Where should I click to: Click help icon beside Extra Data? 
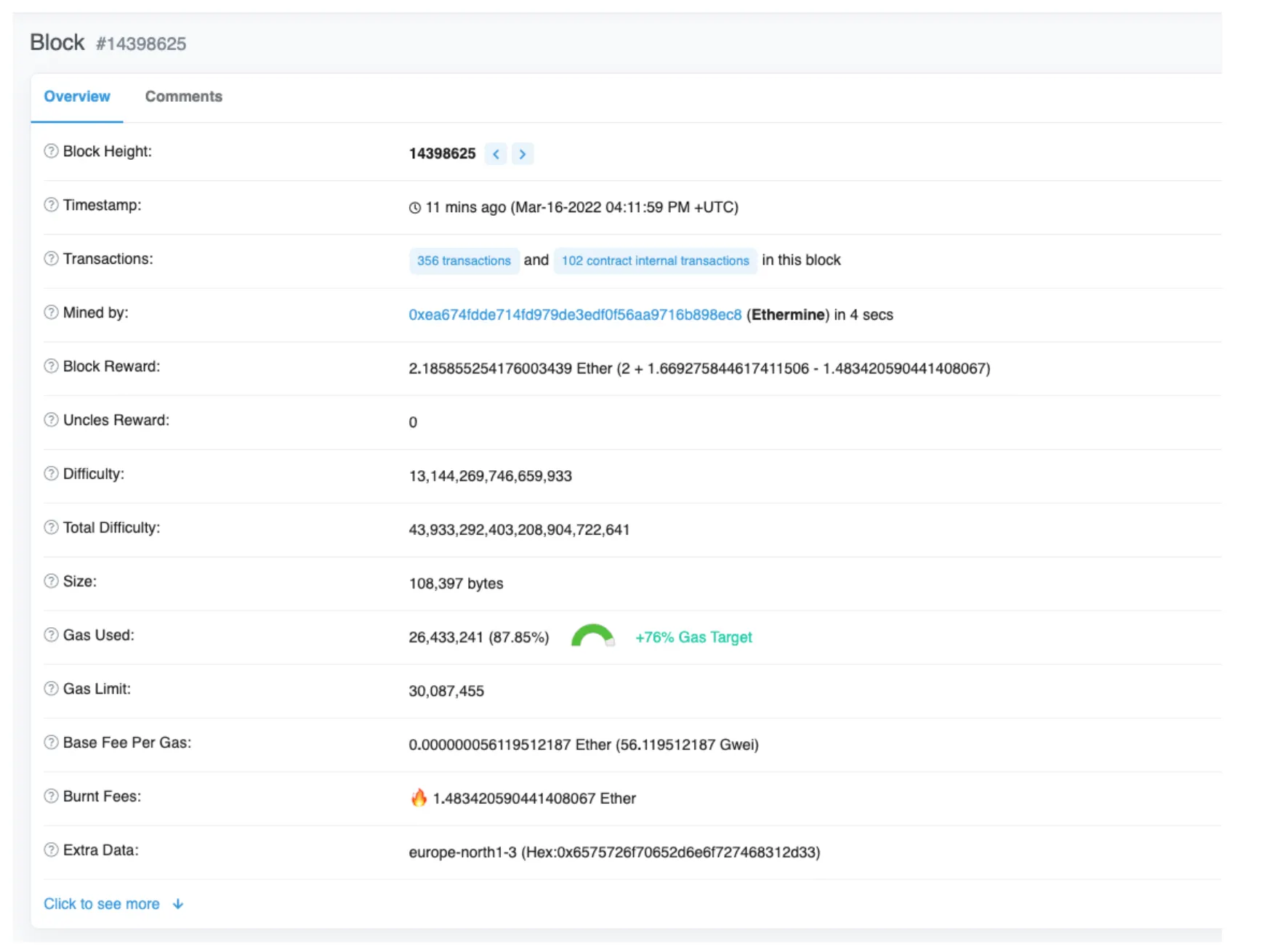point(51,850)
